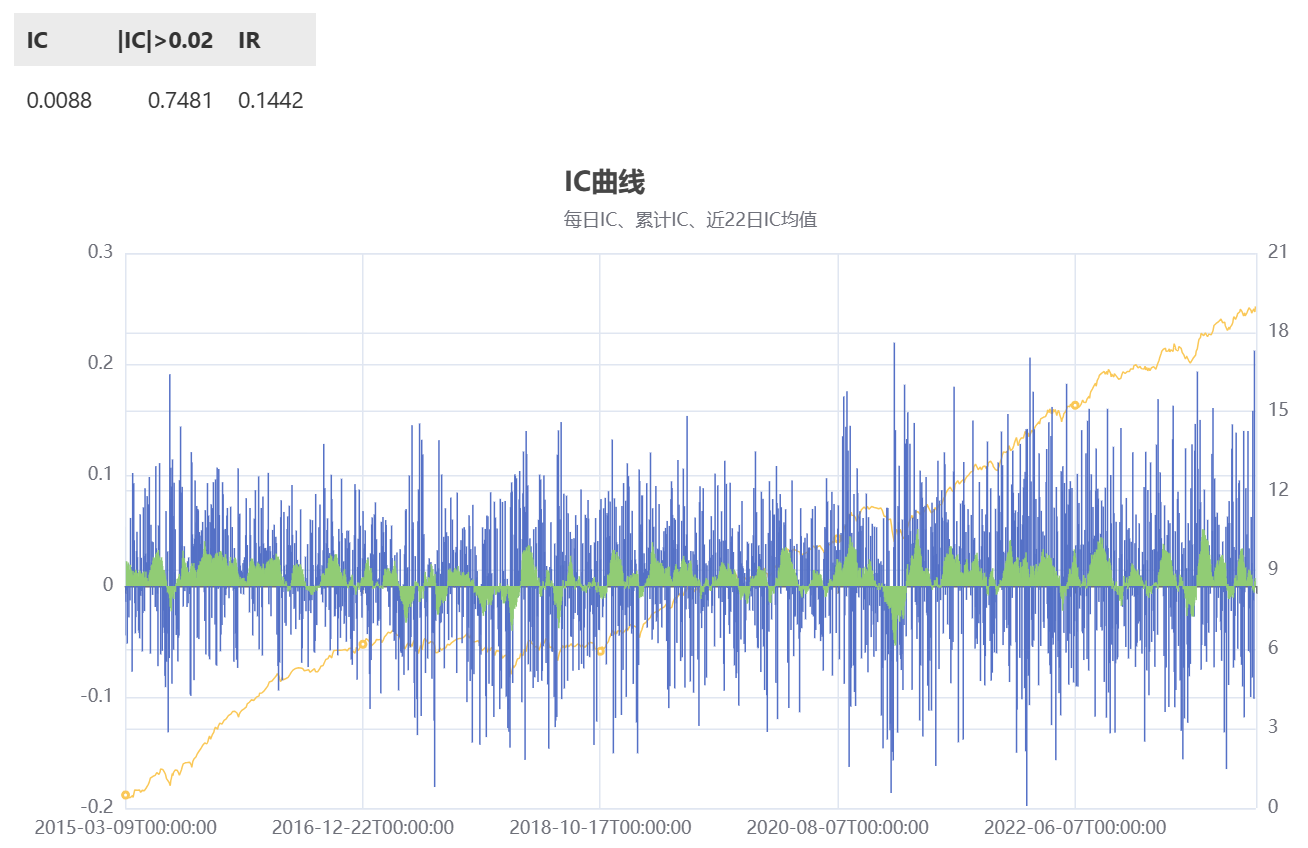
Task: Click the IC column header
Action: pos(37,41)
